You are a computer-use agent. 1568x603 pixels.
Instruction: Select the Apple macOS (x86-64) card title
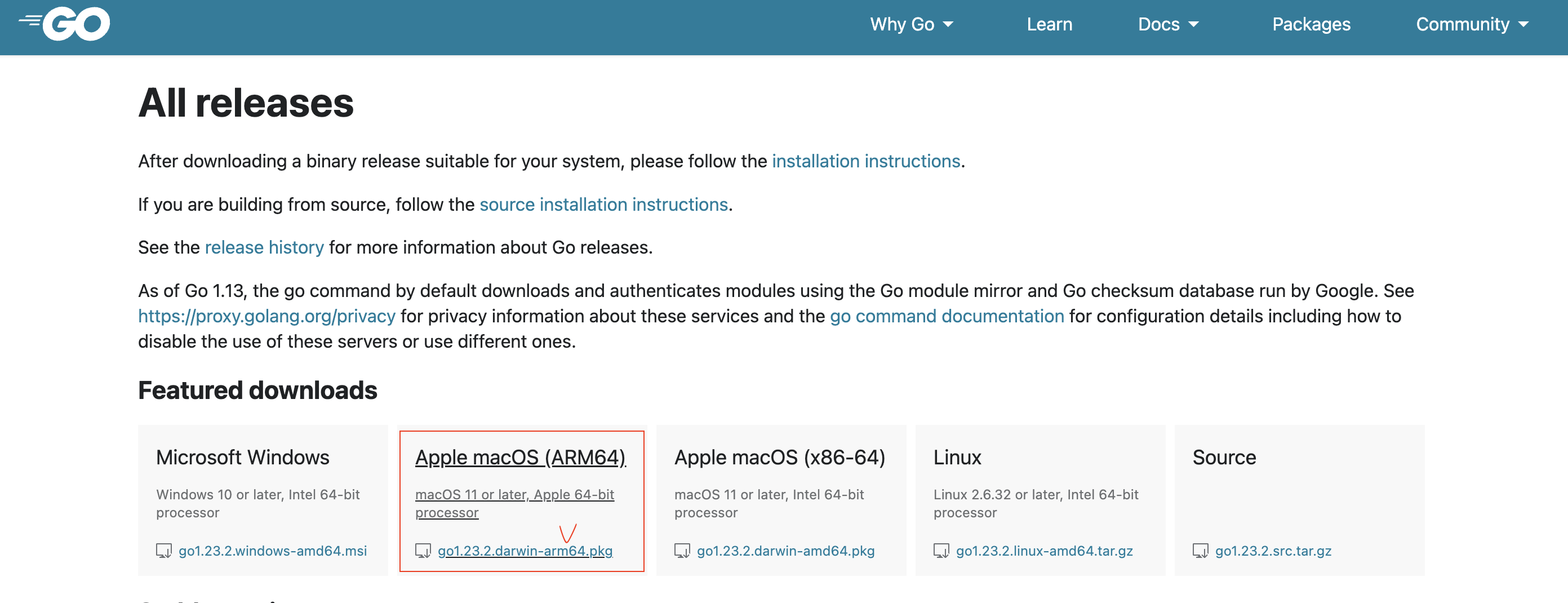[x=780, y=458]
